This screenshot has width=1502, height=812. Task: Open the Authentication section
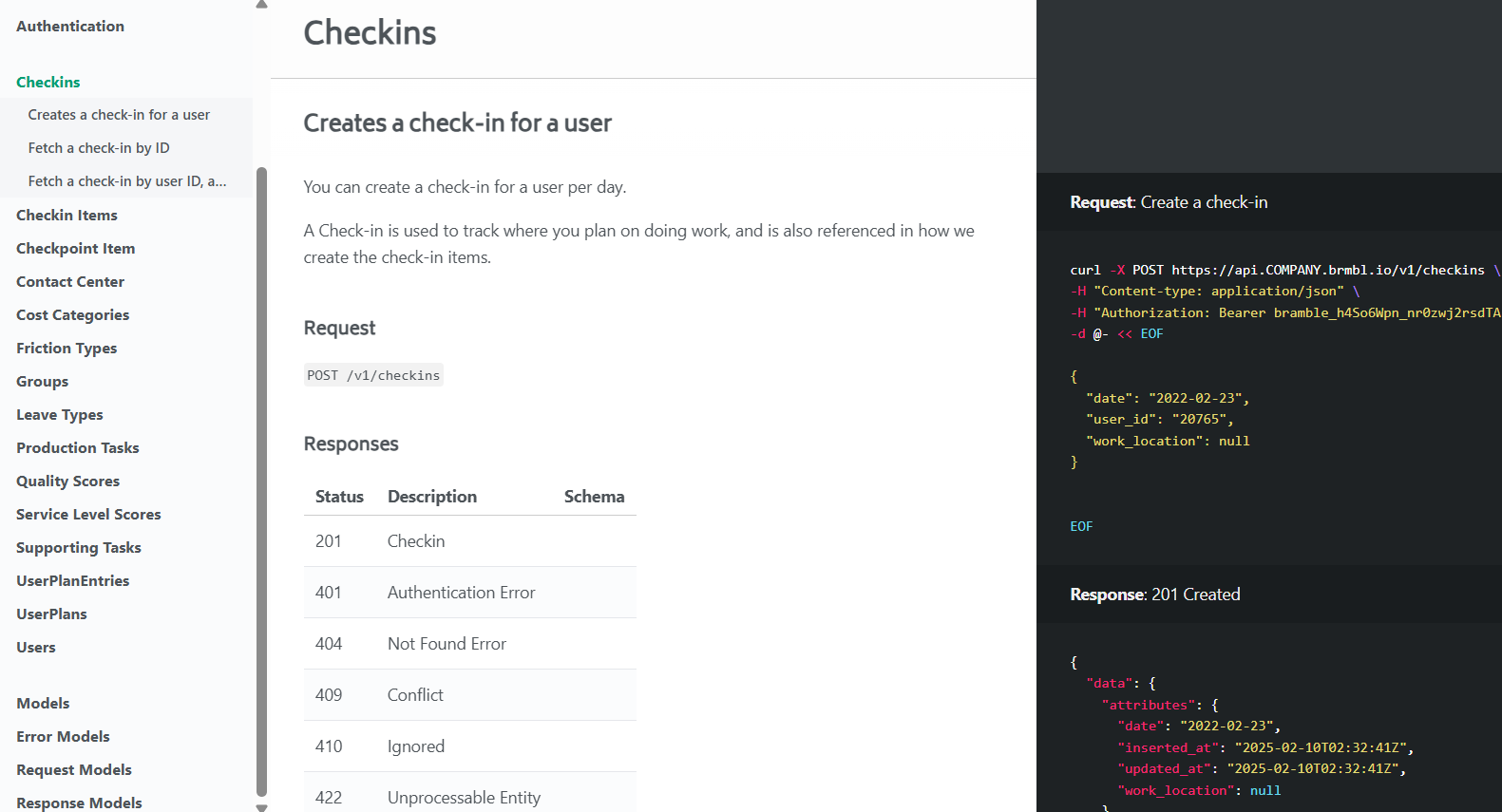click(70, 27)
